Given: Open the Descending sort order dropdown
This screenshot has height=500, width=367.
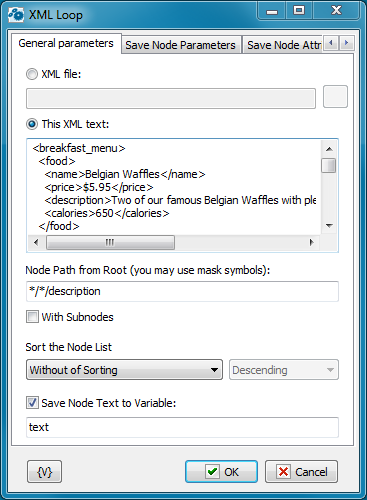Looking at the screenshot, I should (x=284, y=370).
